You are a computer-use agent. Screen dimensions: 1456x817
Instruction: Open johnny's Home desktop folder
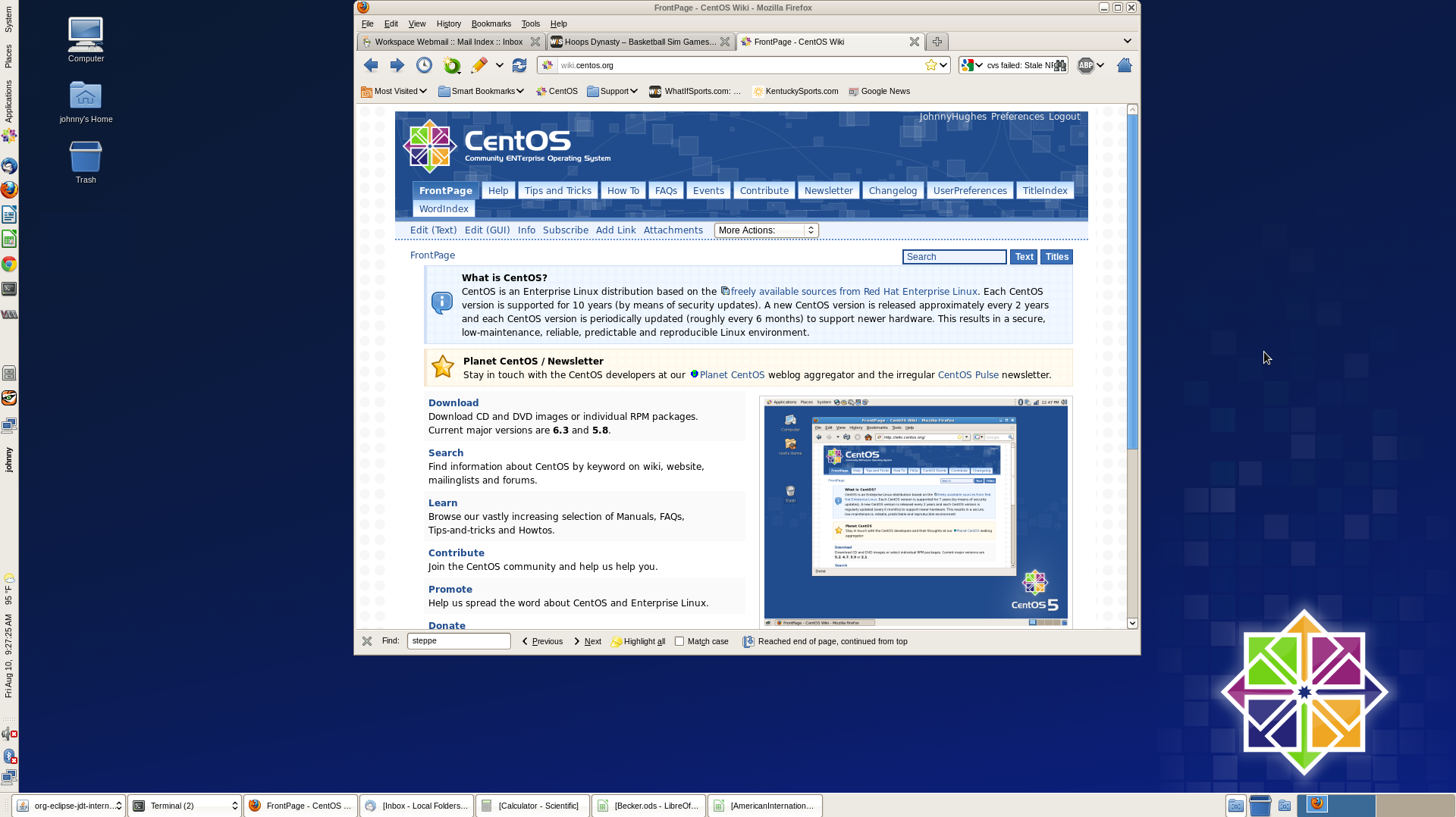click(86, 102)
